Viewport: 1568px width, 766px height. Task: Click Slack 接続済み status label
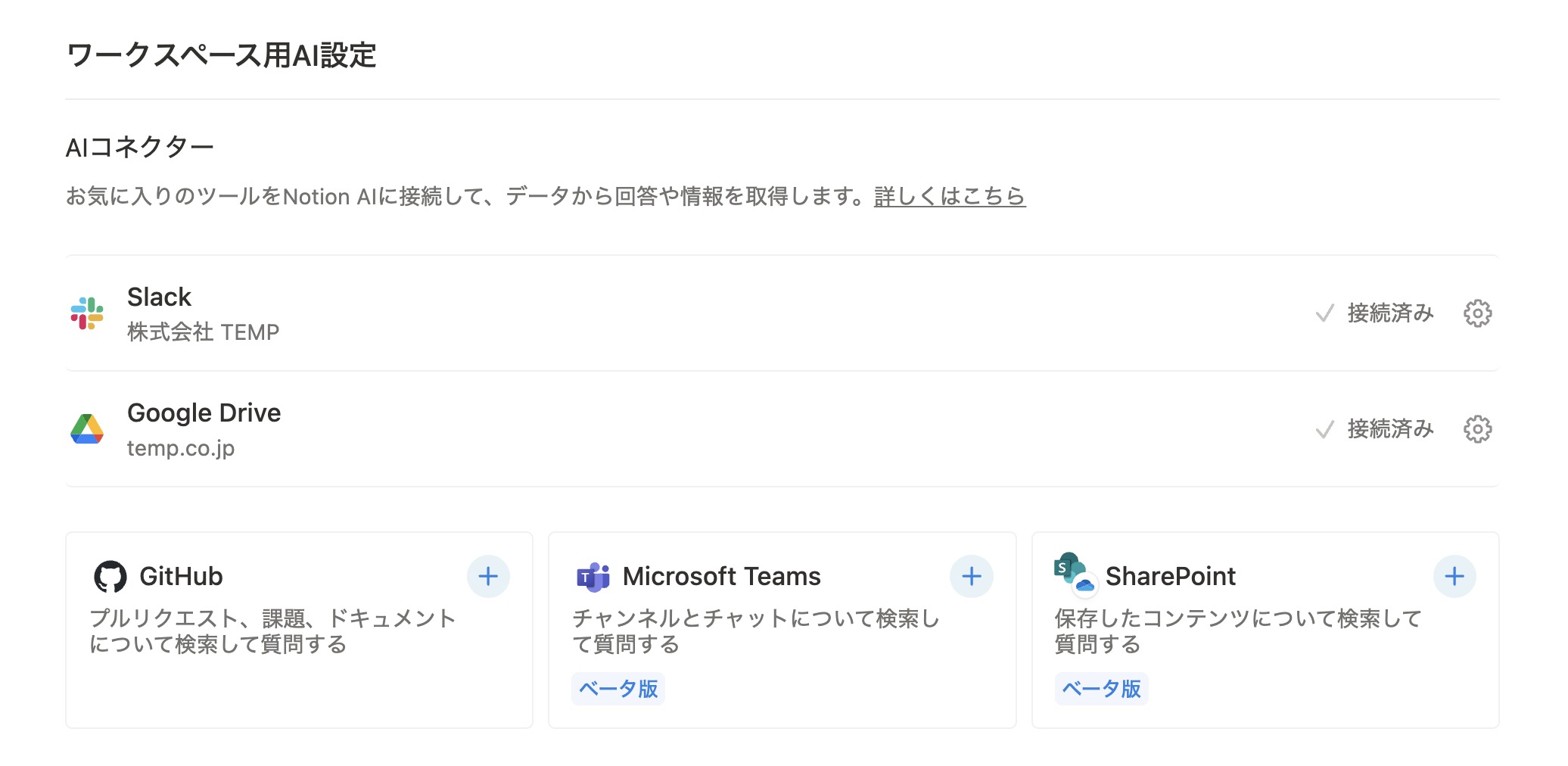point(1390,313)
